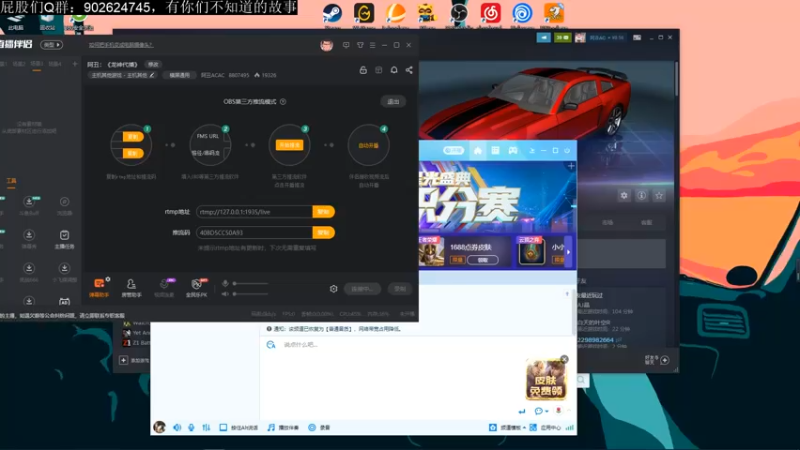The width and height of the screenshot is (800, 450).
Task: Open NetEase Cloud Music desktop shortcut
Action: (x=490, y=13)
